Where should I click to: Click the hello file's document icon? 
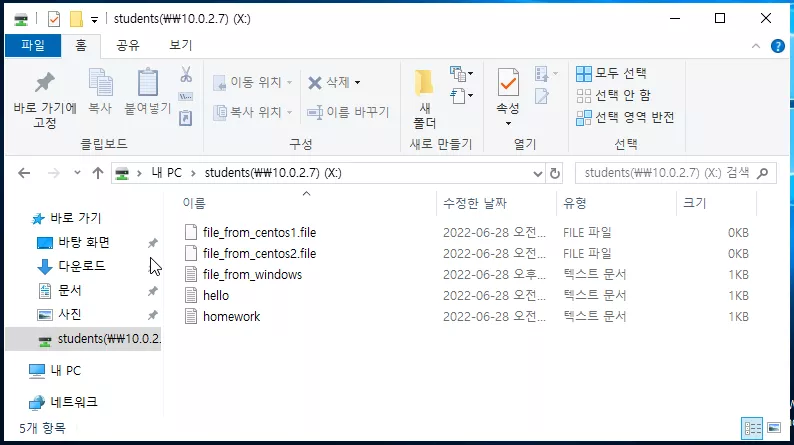point(191,295)
